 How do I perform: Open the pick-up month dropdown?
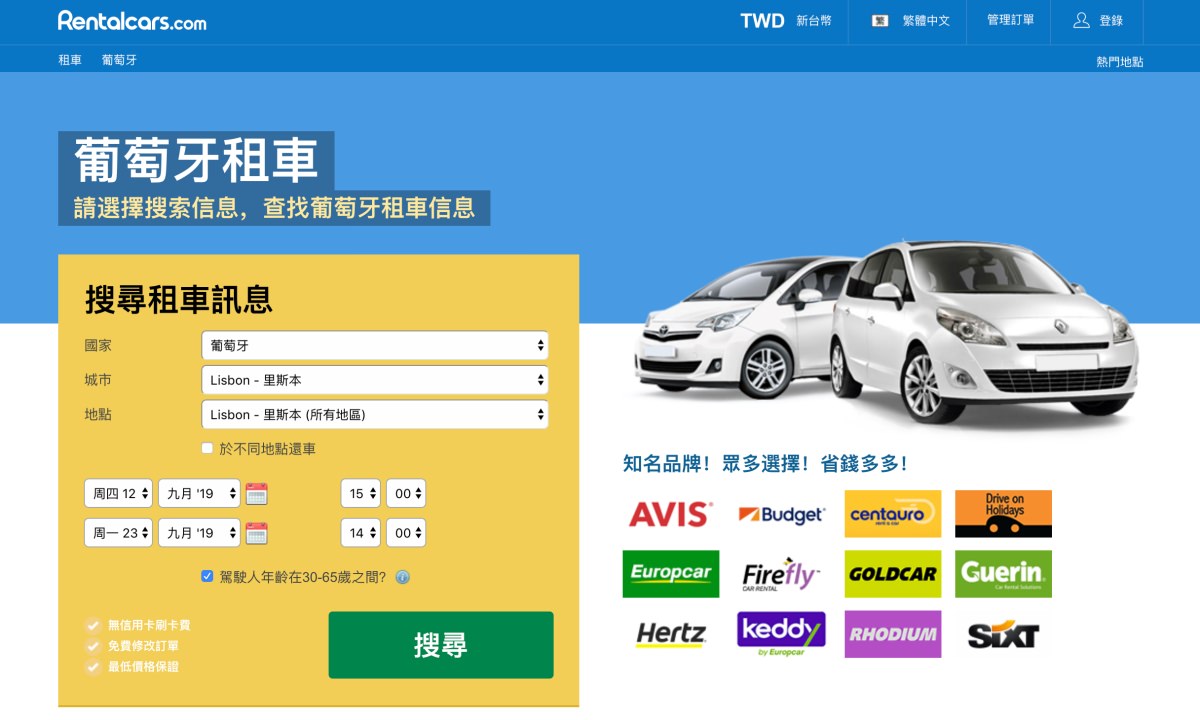[x=199, y=493]
